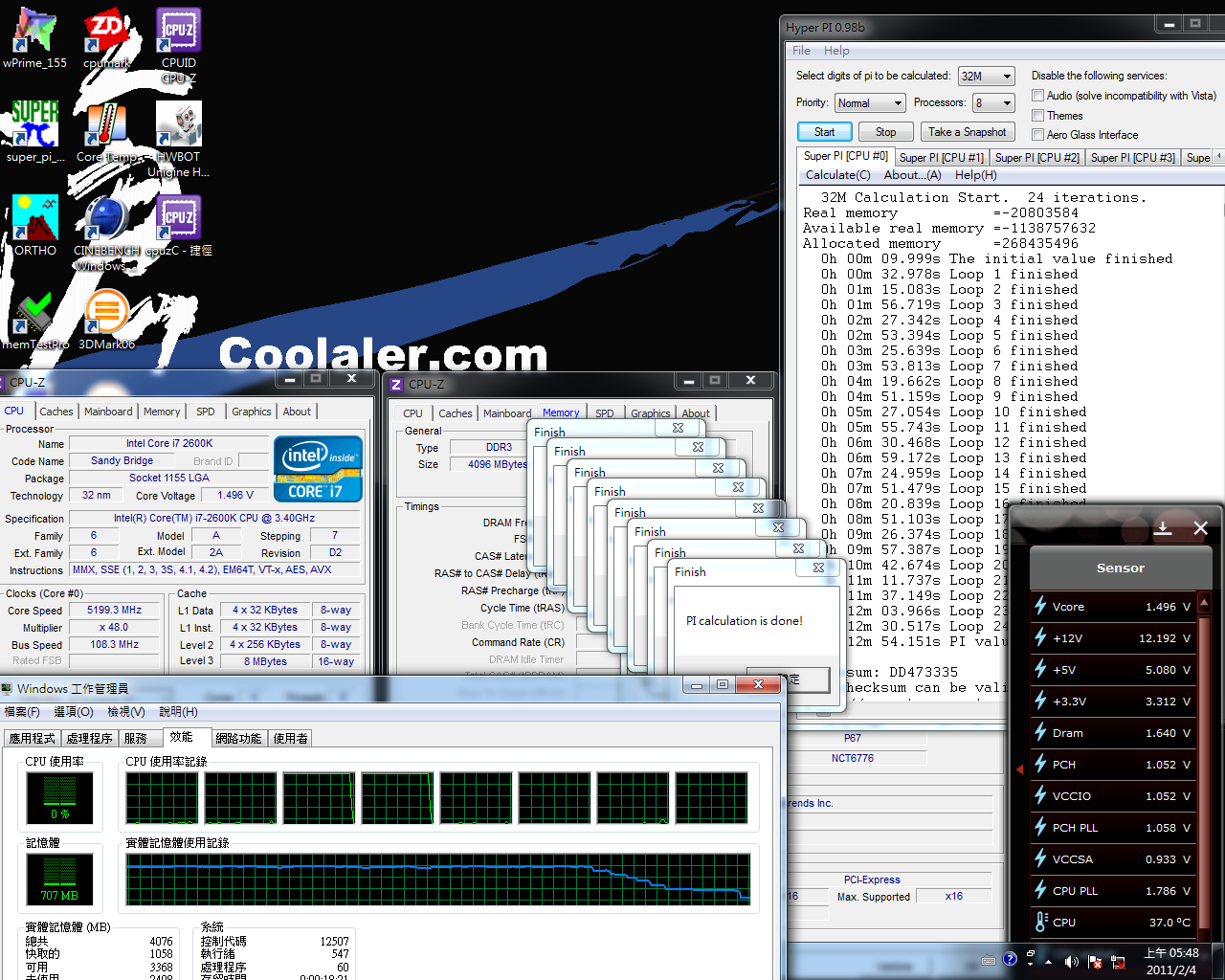Click the Vcore lightning bolt icon in Sensor panel

(x=1040, y=606)
